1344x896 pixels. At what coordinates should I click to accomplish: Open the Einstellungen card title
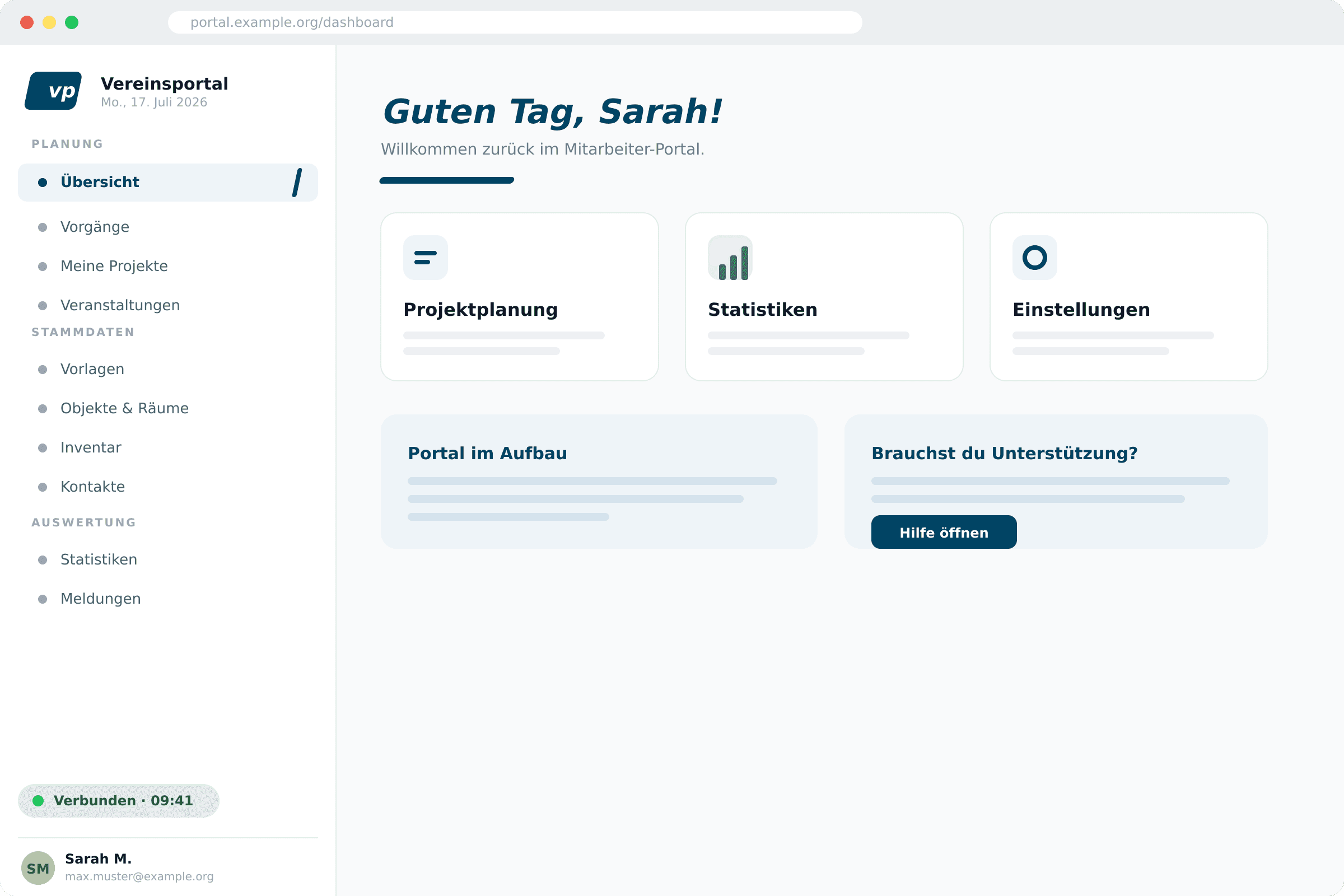pos(1081,310)
